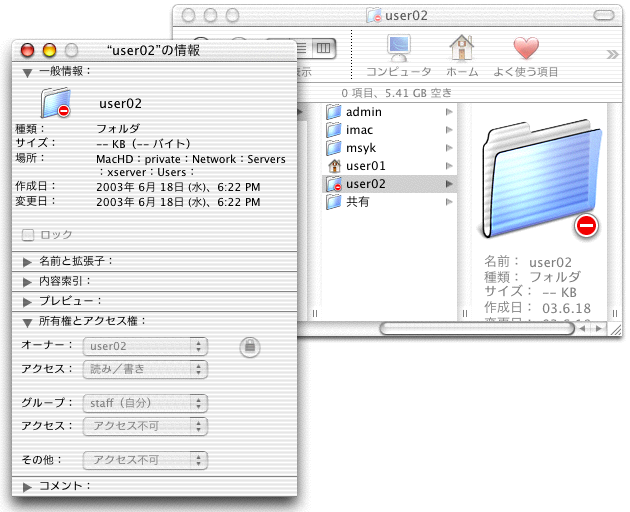This screenshot has width=630, height=512.
Task: Click the Computer icon in Finder toolbar
Action: point(398,48)
